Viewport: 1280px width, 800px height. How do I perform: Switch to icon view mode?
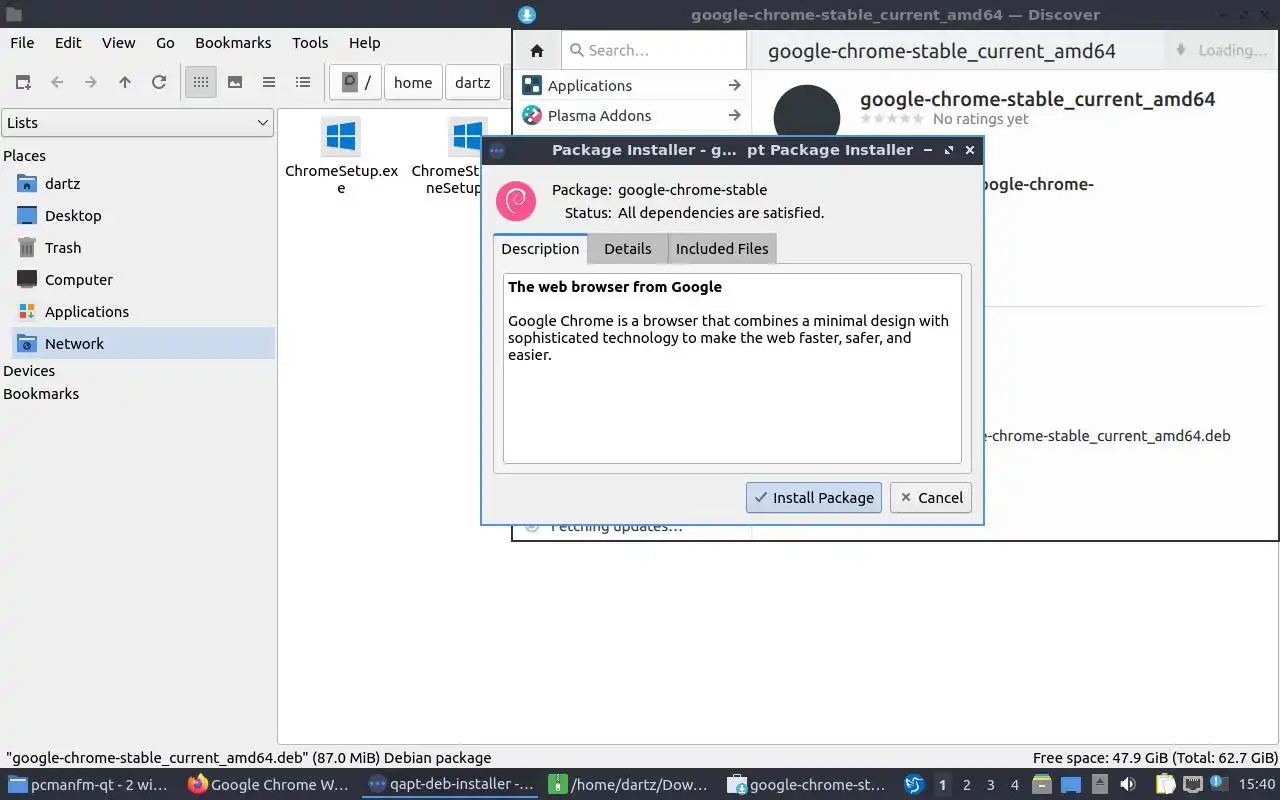[x=201, y=82]
